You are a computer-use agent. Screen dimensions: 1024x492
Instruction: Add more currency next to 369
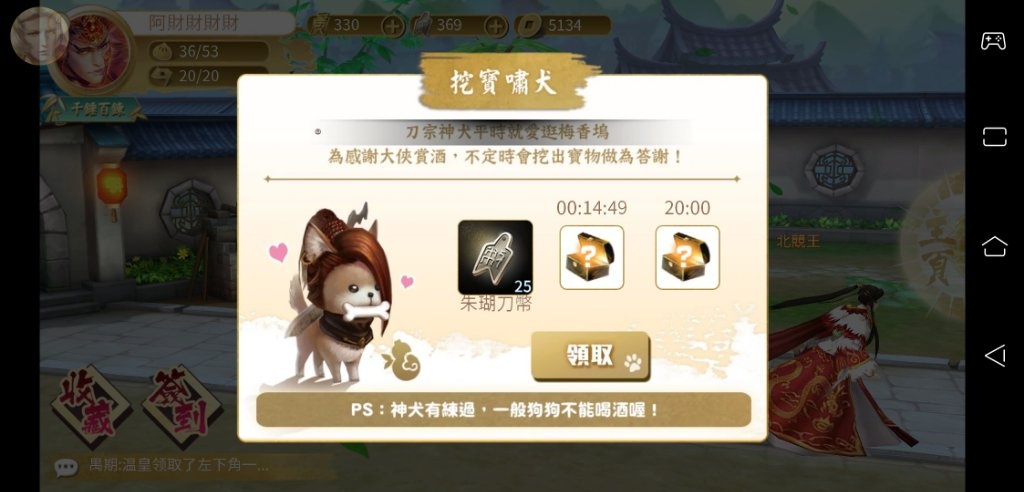pyautogui.click(x=496, y=26)
